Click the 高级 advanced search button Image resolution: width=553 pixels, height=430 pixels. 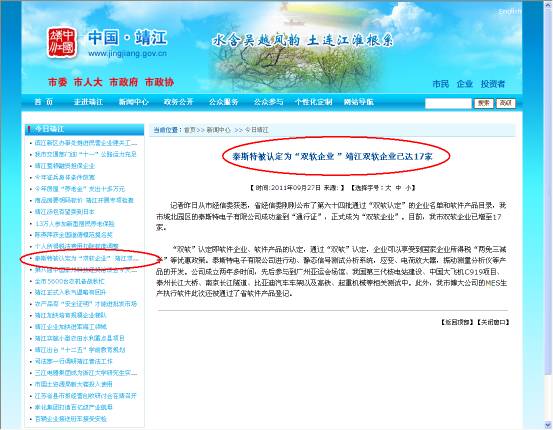point(506,103)
